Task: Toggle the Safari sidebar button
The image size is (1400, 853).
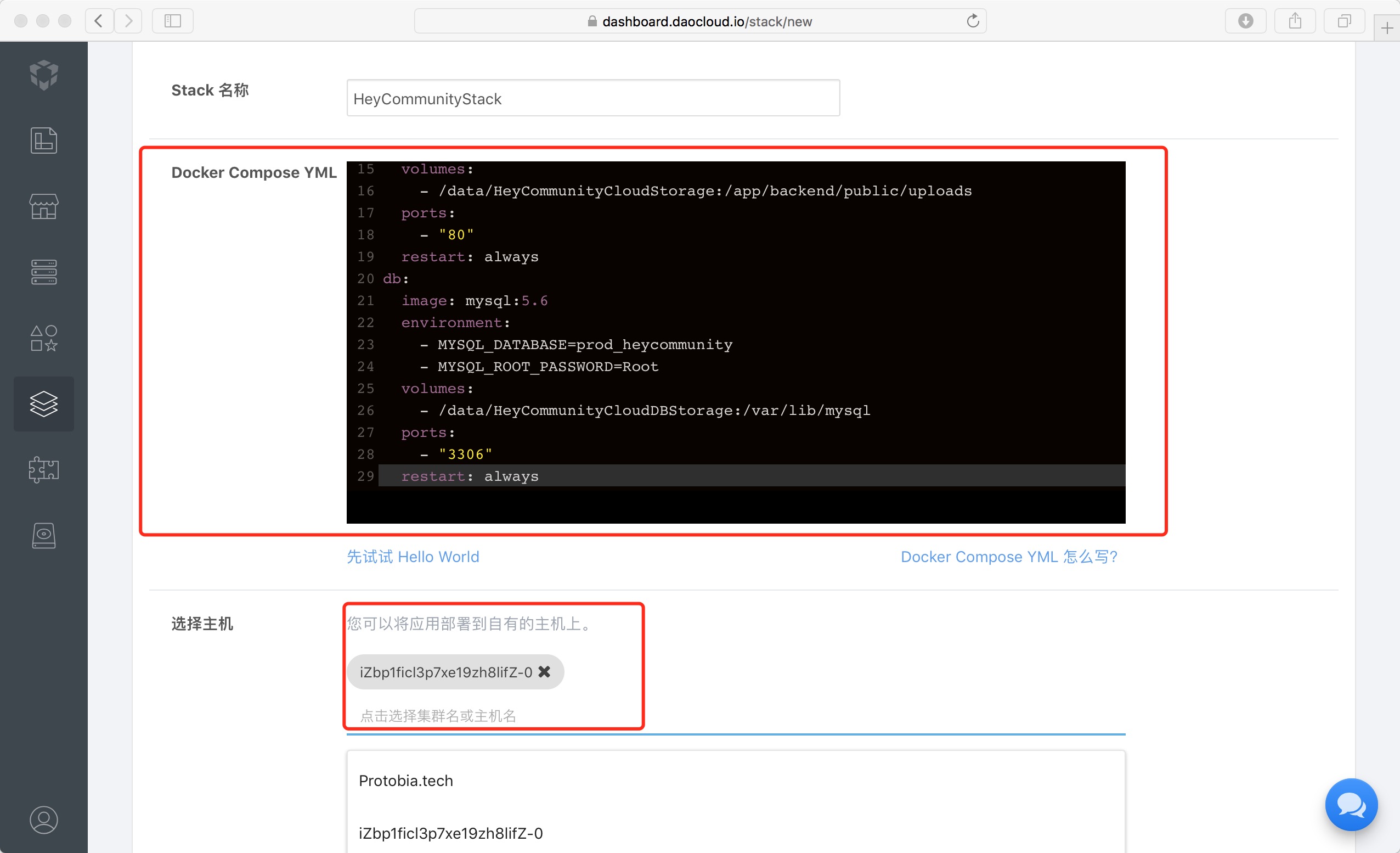Action: [x=173, y=21]
